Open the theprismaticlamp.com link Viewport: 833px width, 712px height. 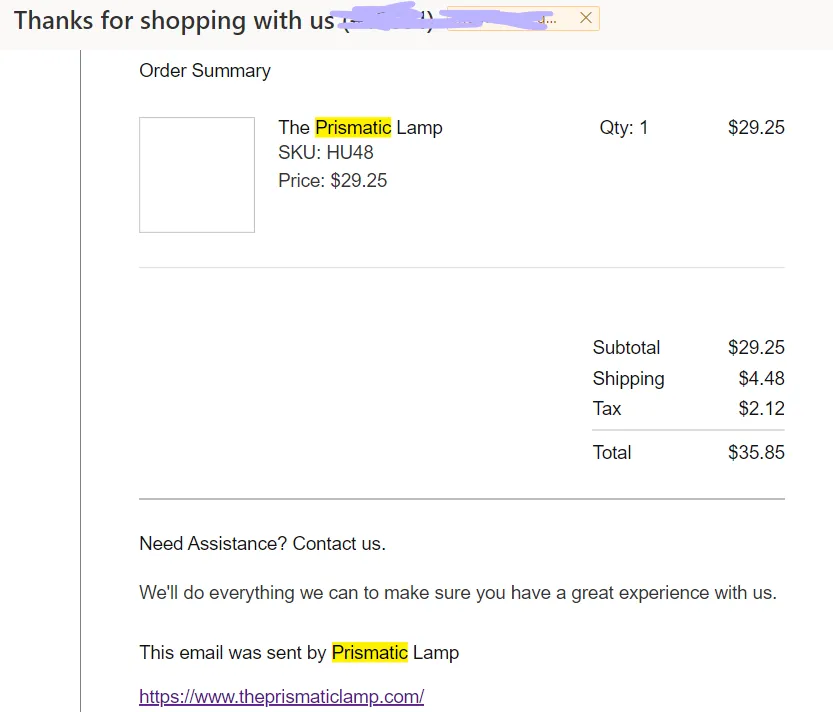(282, 696)
